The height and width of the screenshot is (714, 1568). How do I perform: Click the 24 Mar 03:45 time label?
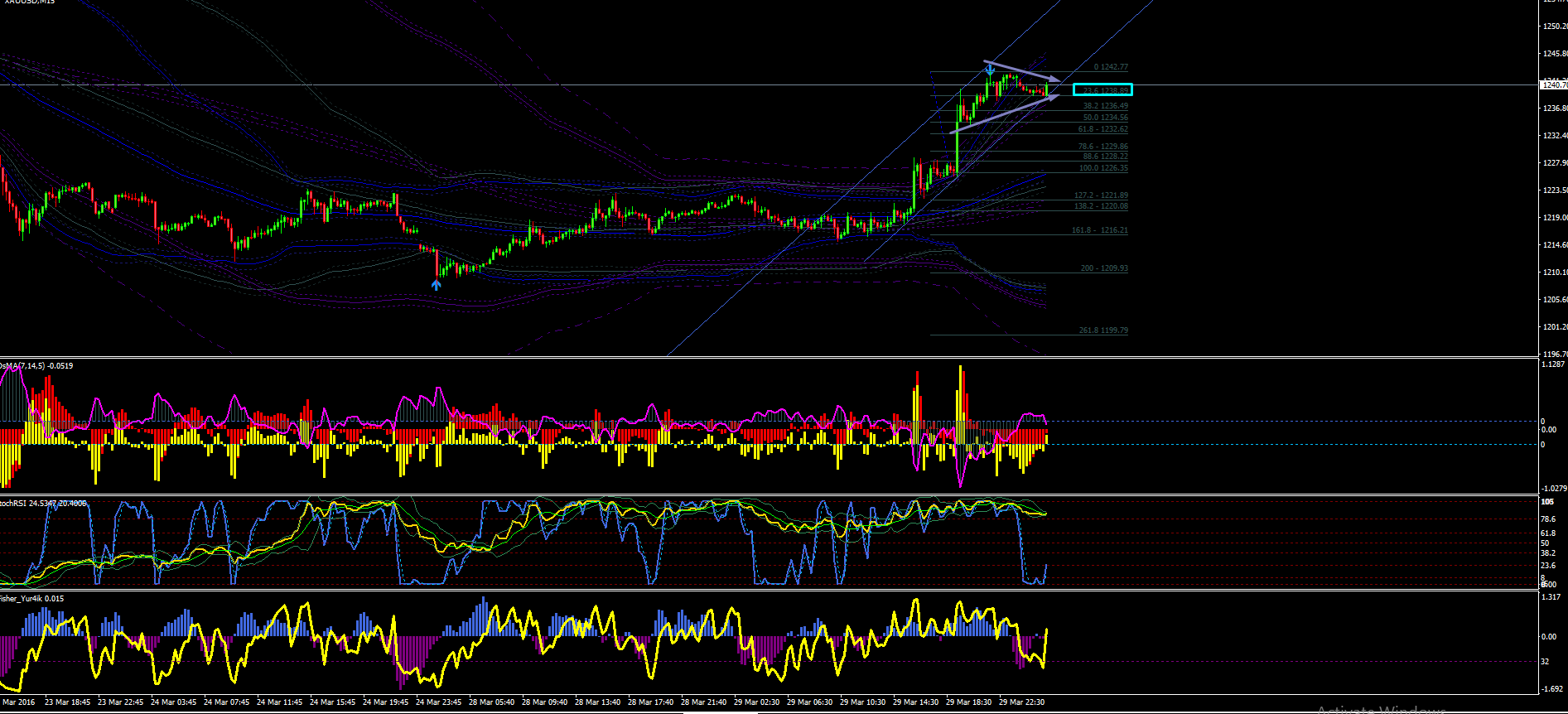click(174, 702)
